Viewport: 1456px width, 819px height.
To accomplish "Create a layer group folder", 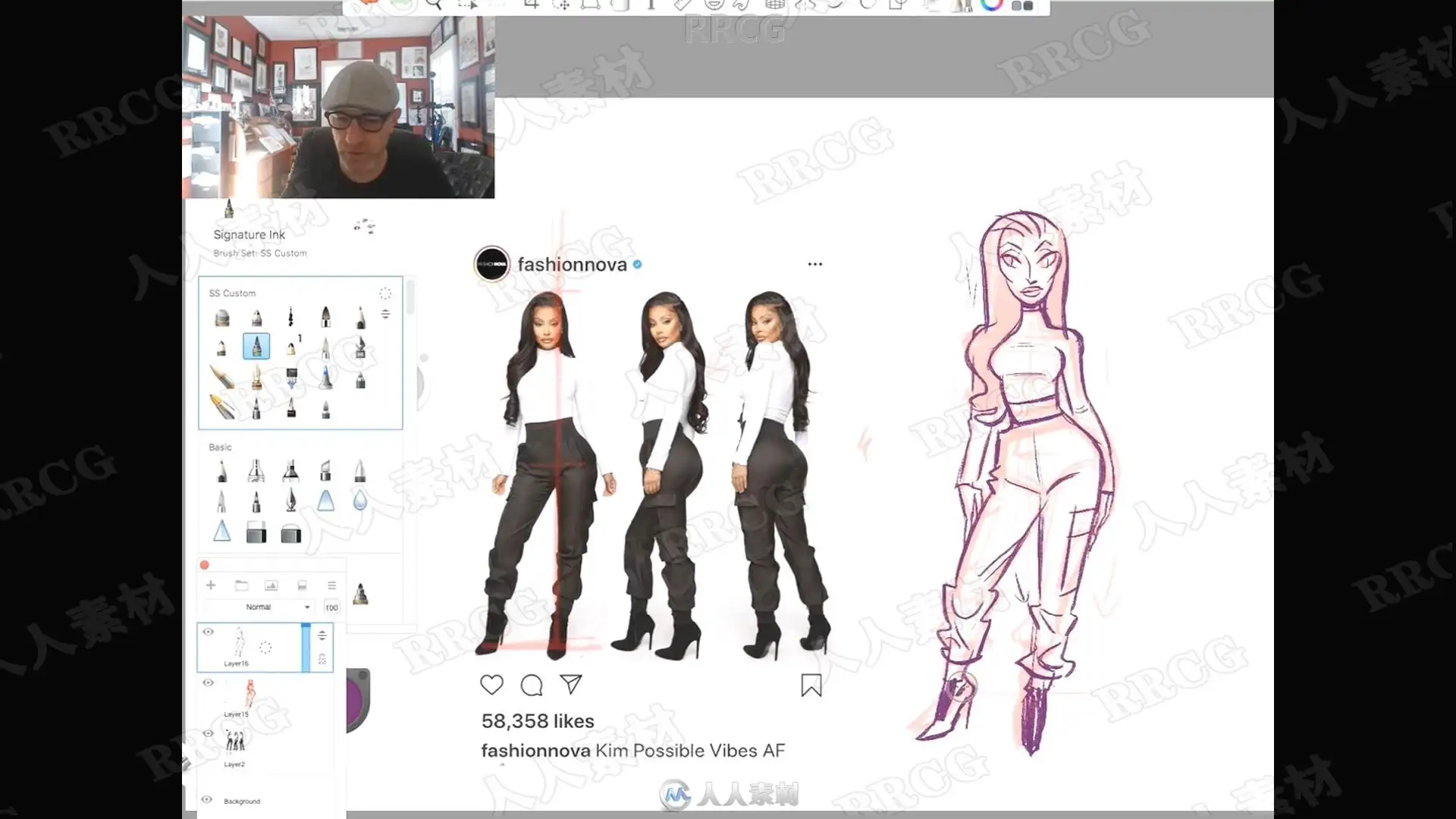I will tap(241, 585).
